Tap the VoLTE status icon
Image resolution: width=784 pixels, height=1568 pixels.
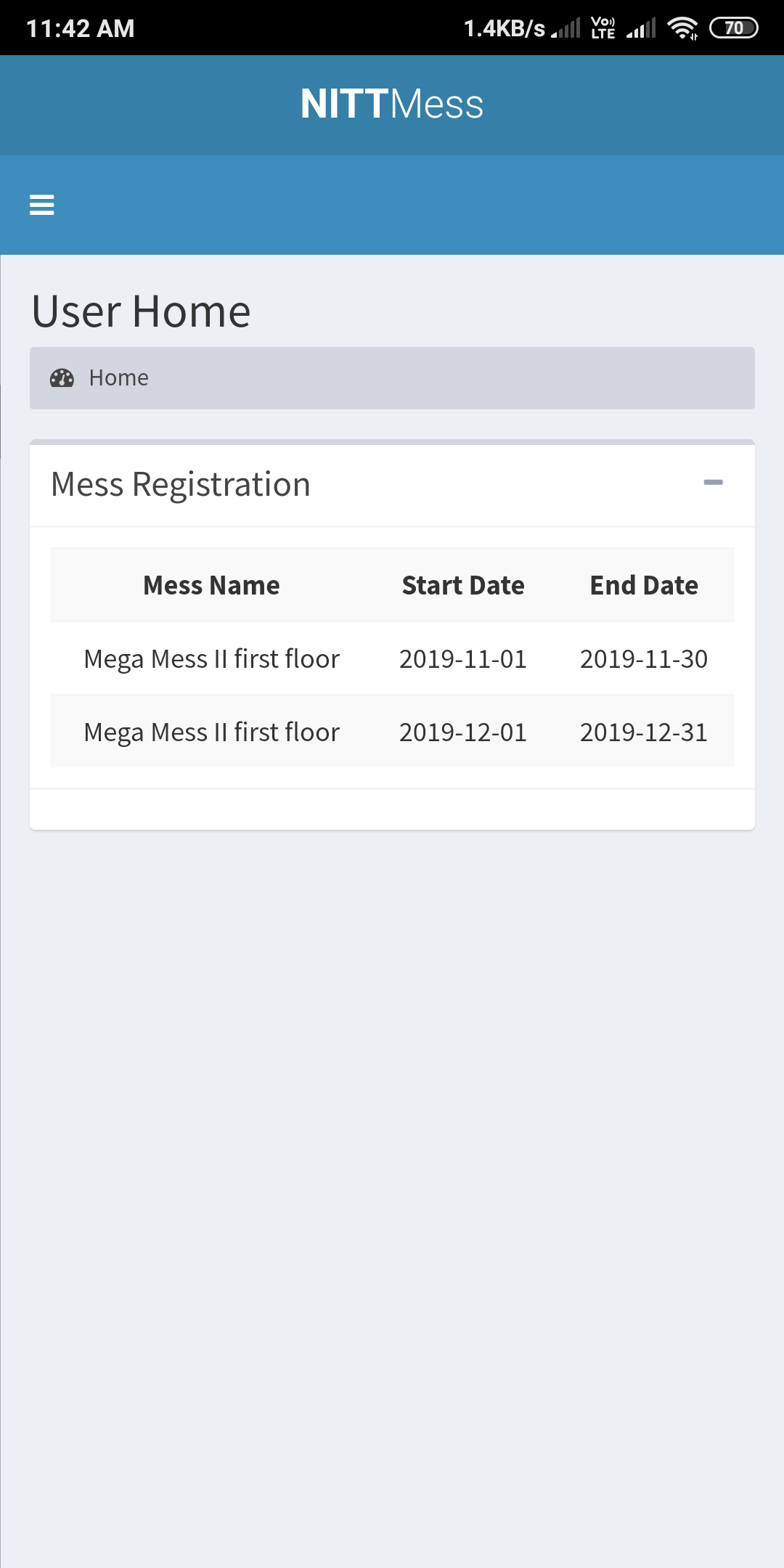click(x=603, y=28)
